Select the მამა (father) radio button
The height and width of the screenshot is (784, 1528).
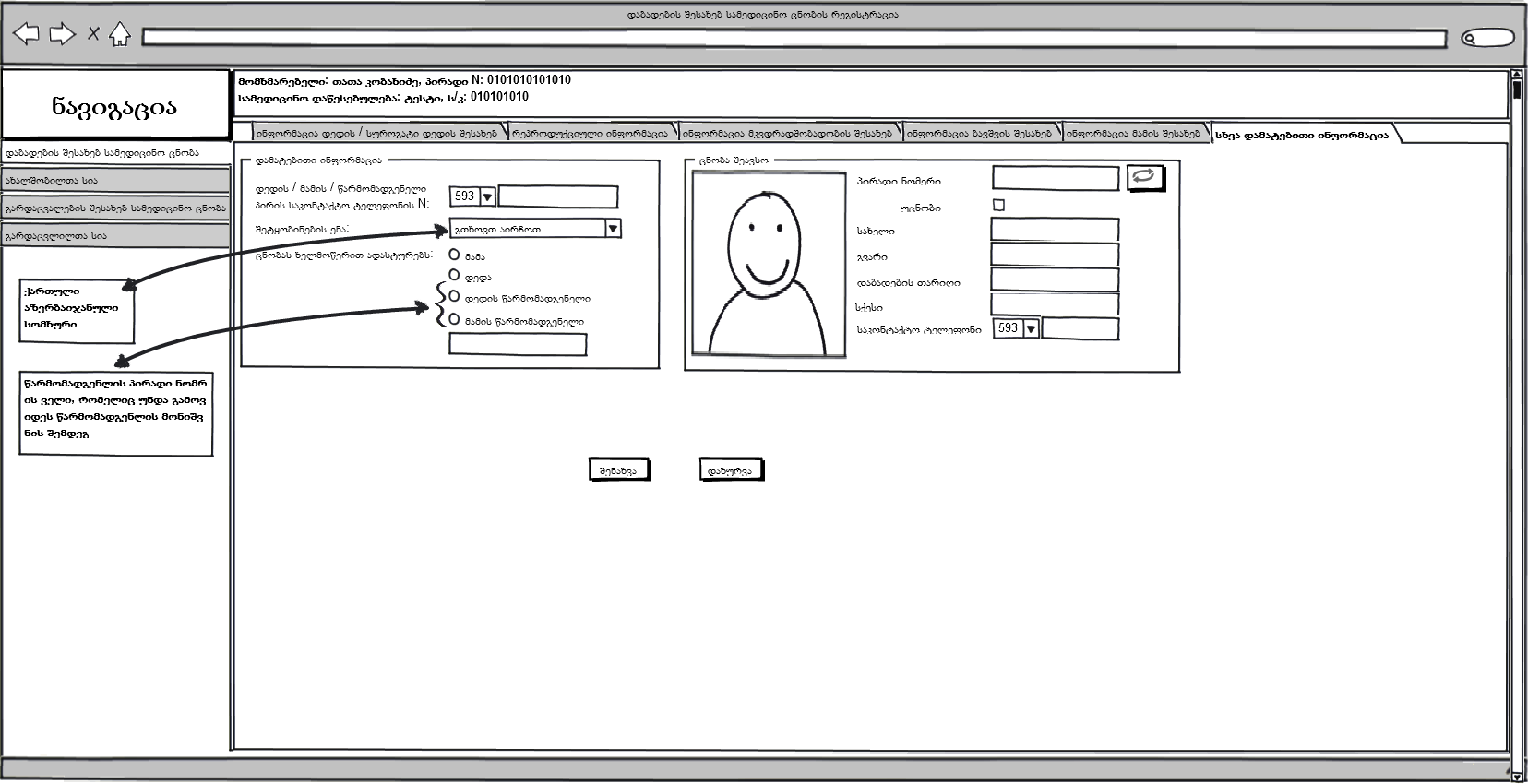[454, 255]
